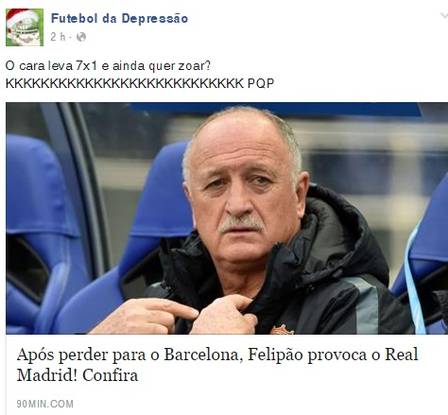This screenshot has height=415, width=448.
Task: Click the "PQP" text ending the caption
Action: pos(261,83)
